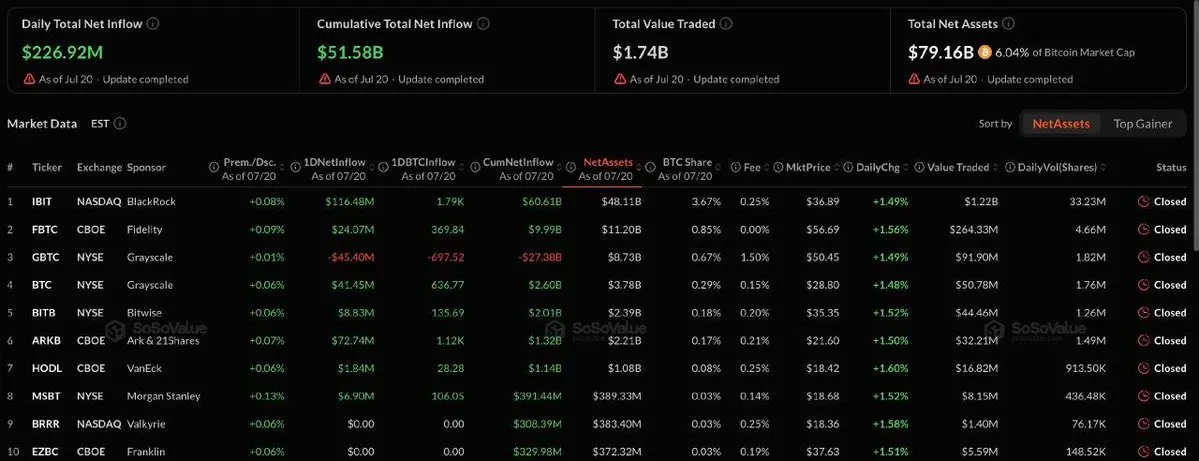Click warning icon under Cumulative Total Net Inflow

324,79
